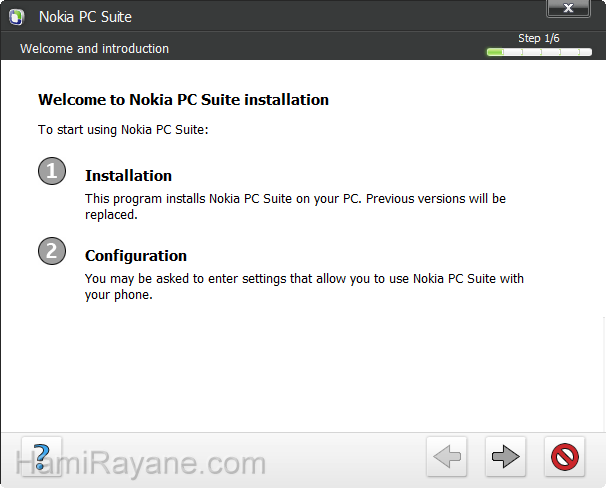Click the number 1 circle icon
This screenshot has width=606, height=488.
click(52, 171)
